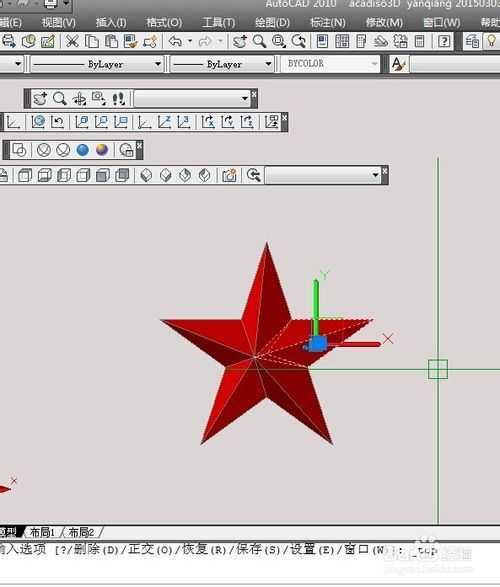This screenshot has height=587, width=500.
Task: Open the BYCOLOR plot style dropdown
Action: 331,64
